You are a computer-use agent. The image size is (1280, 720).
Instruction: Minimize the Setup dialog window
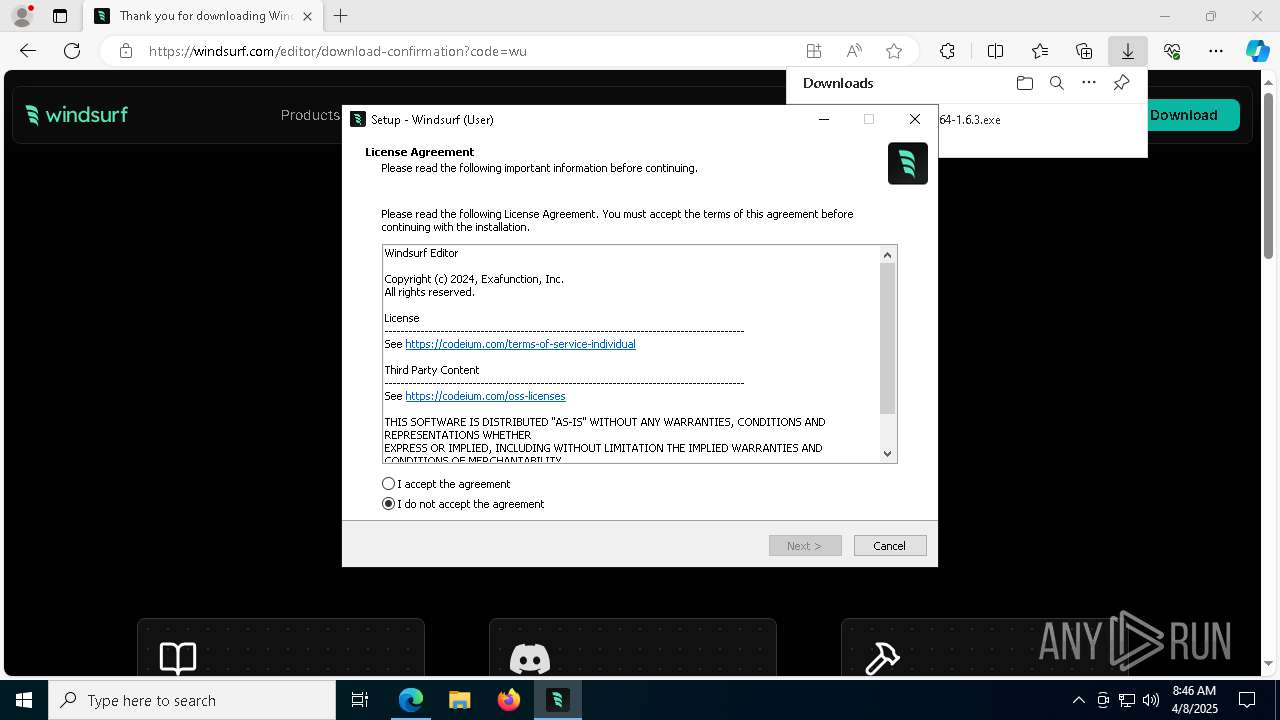click(824, 119)
